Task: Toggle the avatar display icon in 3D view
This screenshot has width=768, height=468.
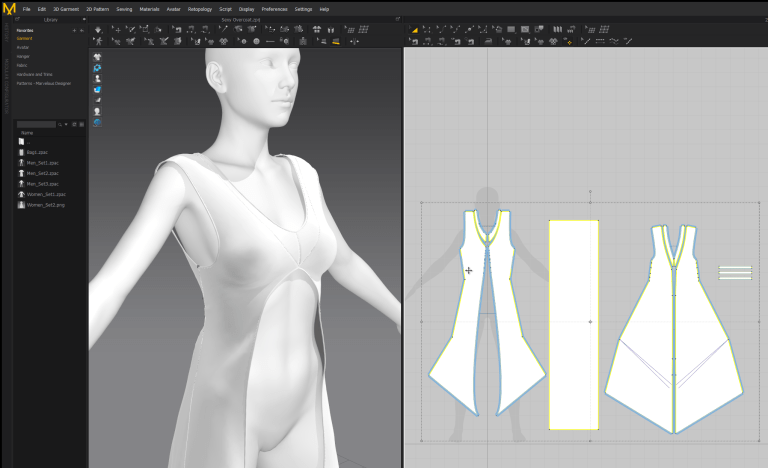Action: pos(97,78)
